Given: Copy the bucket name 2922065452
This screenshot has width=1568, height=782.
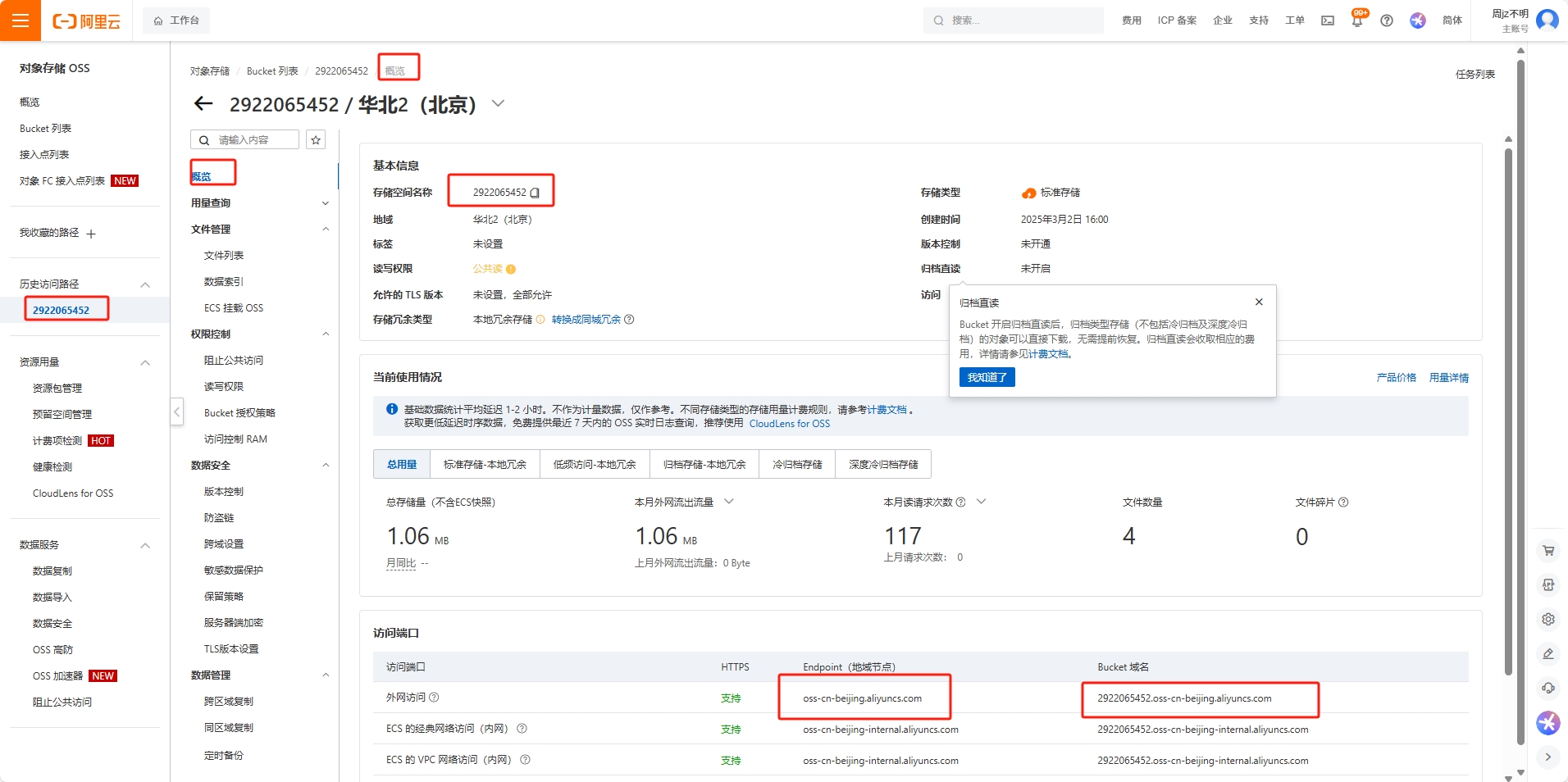Looking at the screenshot, I should pyautogui.click(x=535, y=193).
